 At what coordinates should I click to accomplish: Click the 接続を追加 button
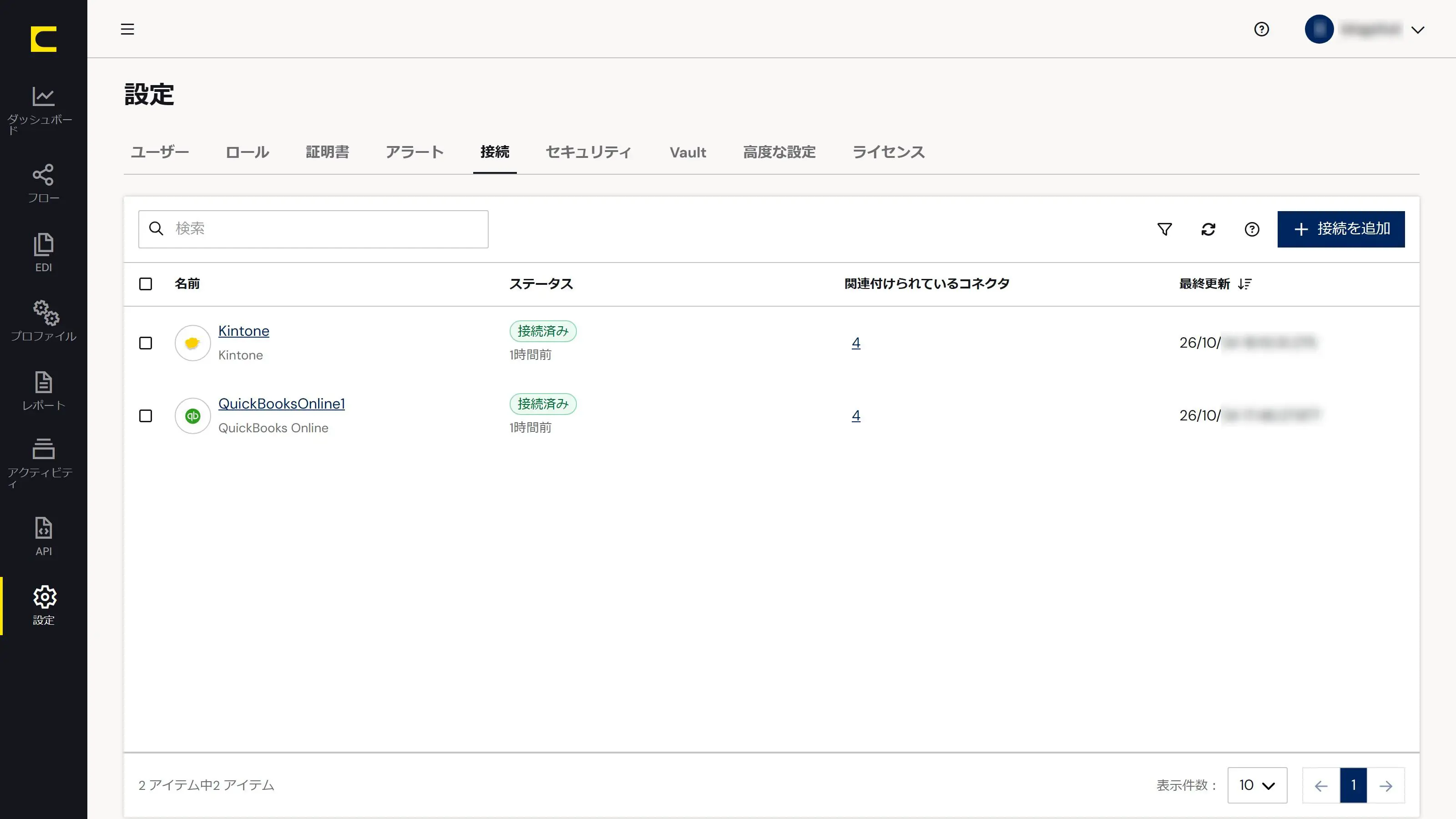1341,229
